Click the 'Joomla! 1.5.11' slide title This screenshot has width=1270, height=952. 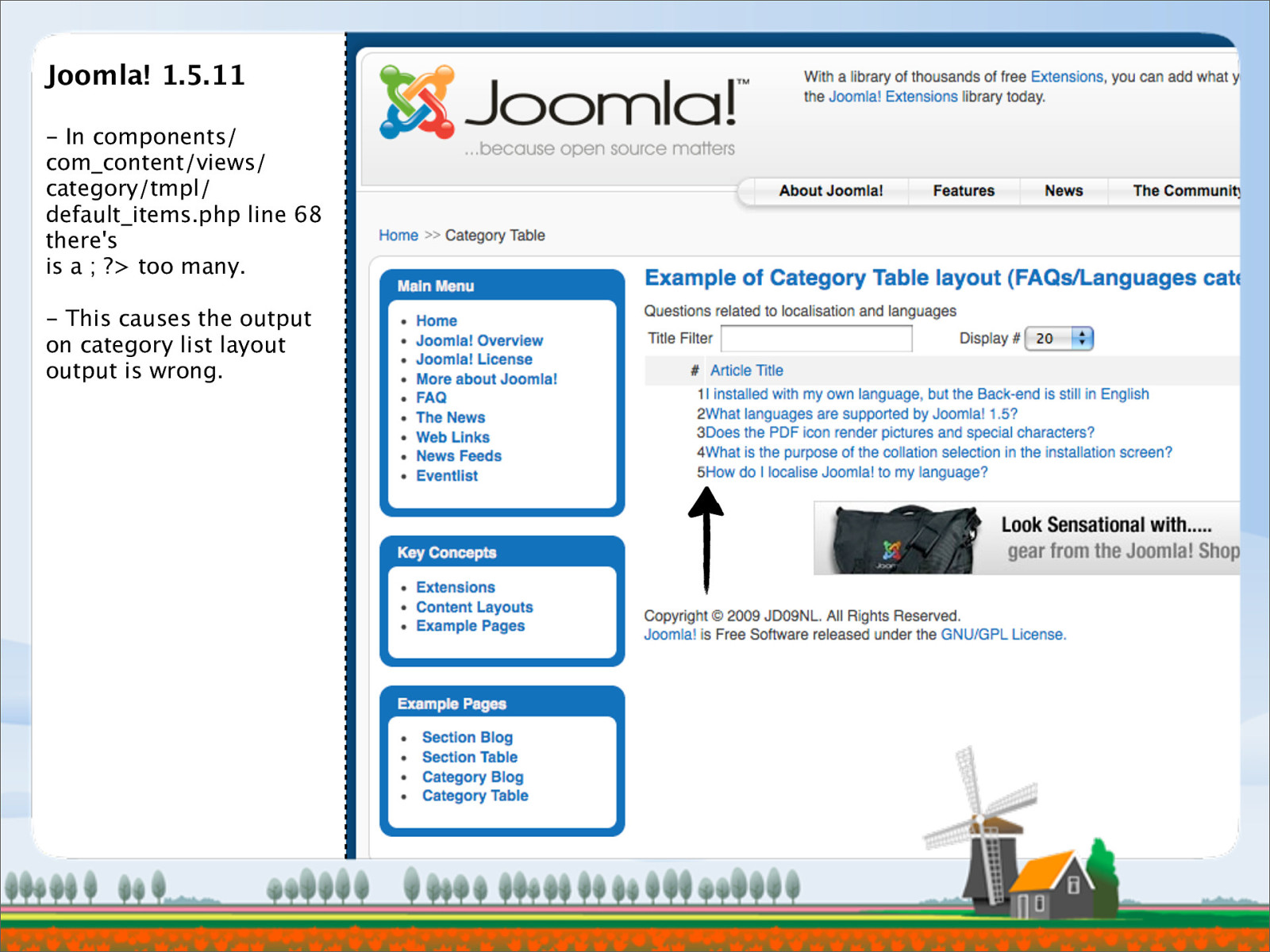click(x=145, y=75)
